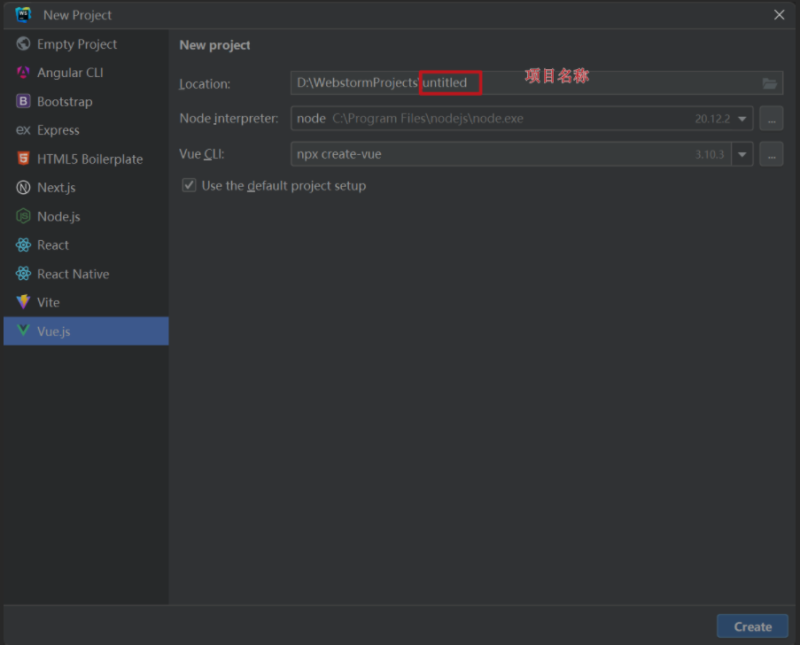The height and width of the screenshot is (645, 800).
Task: Click the Angular CLI icon
Action: click(x=23, y=73)
